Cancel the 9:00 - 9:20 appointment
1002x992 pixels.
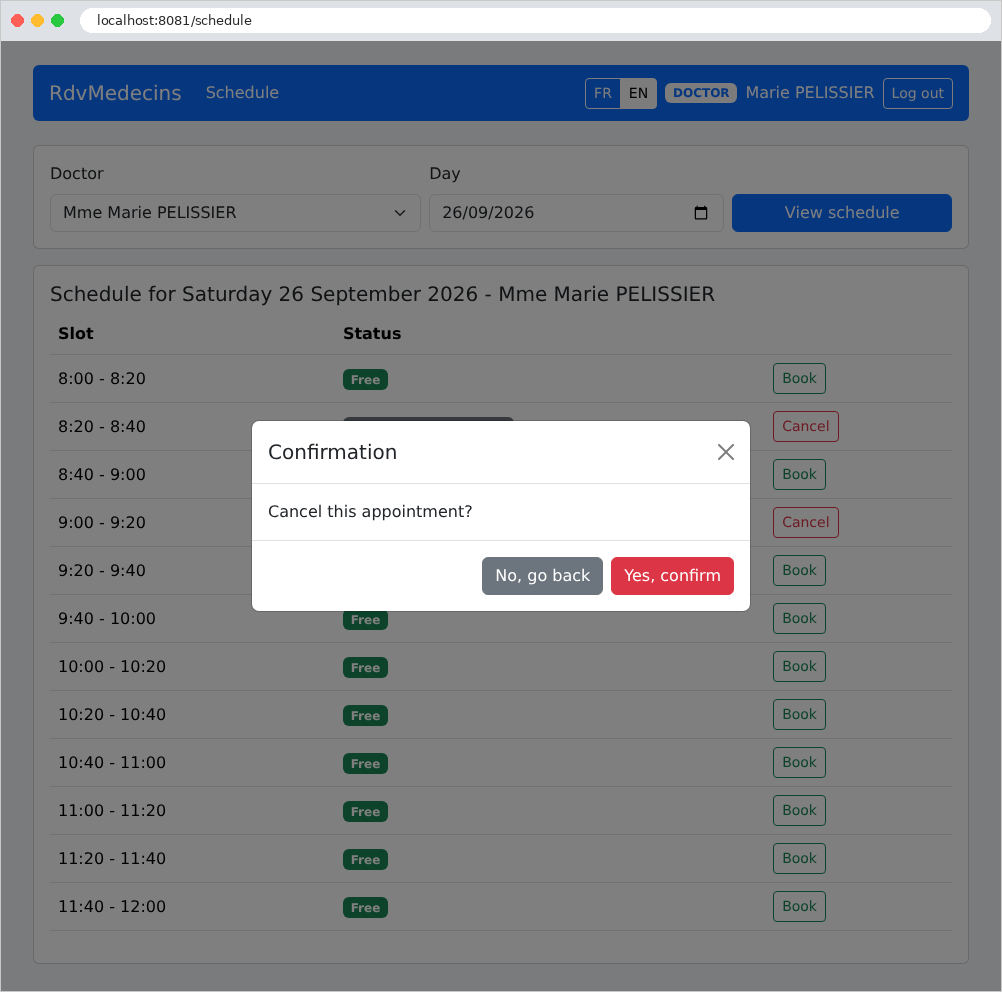(806, 522)
